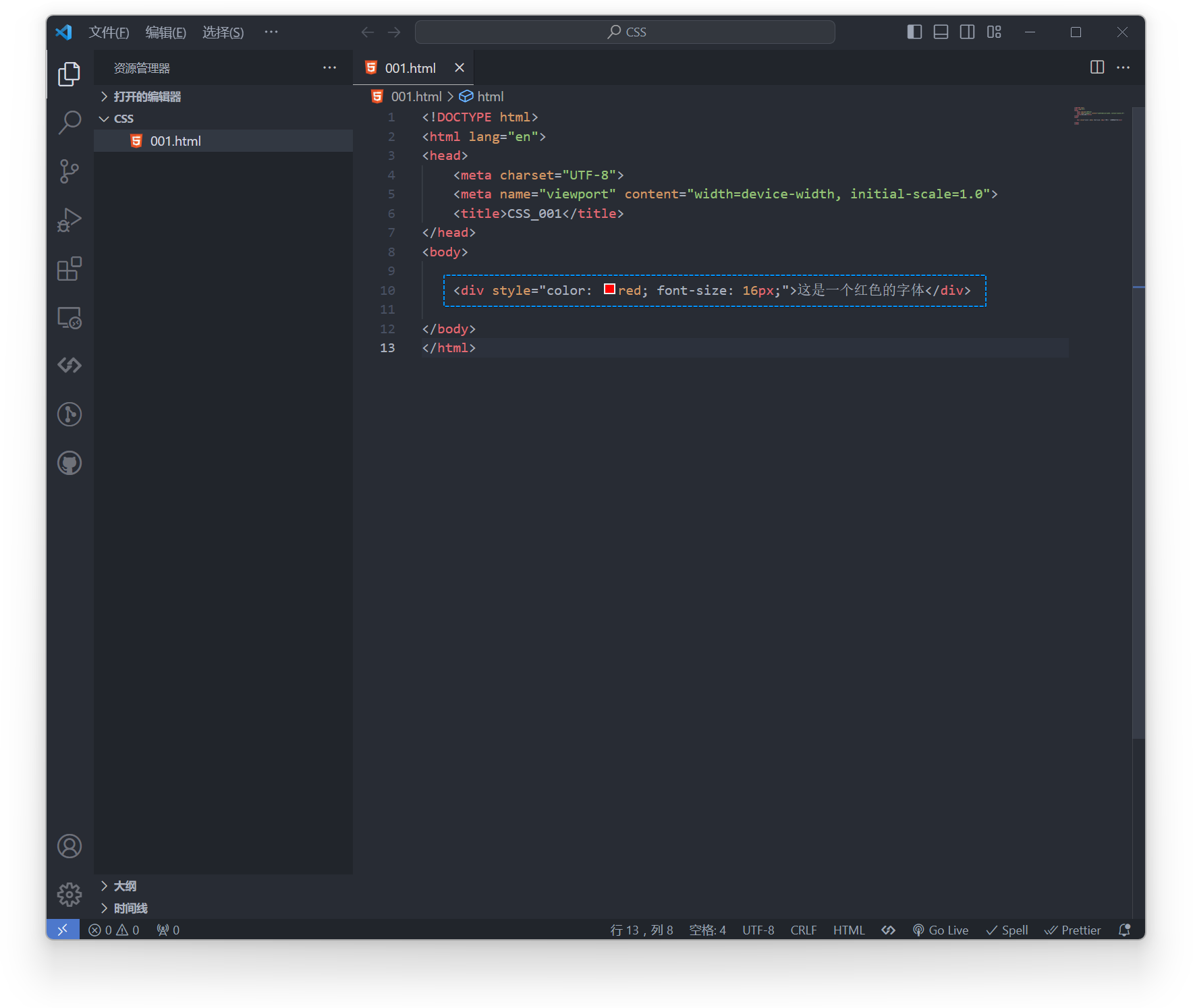Screen dimensions: 1193x1008
Task: Open the Search view in activity bar
Action: 70,123
